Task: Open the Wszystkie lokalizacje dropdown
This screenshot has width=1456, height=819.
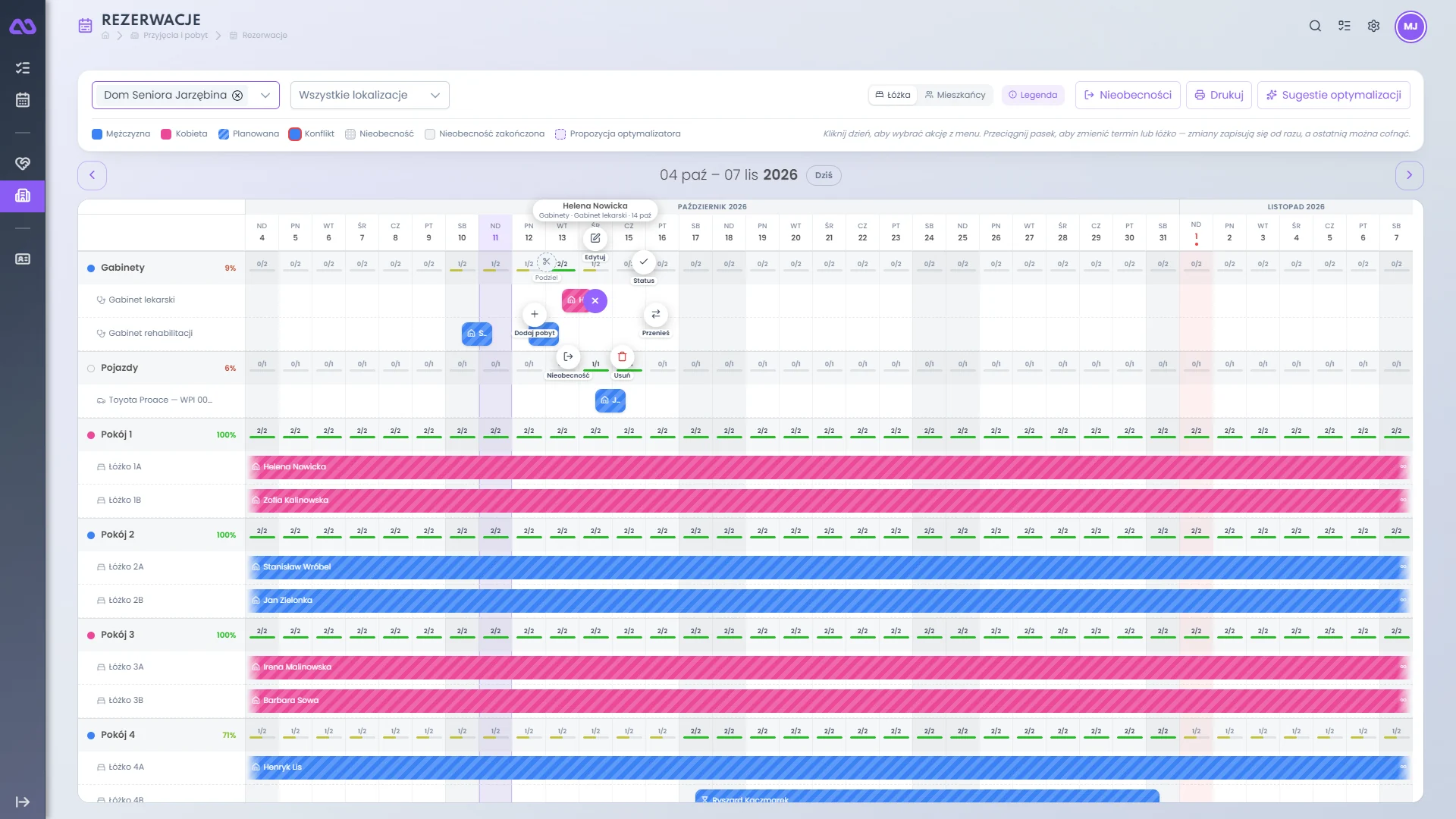Action: [x=369, y=96]
